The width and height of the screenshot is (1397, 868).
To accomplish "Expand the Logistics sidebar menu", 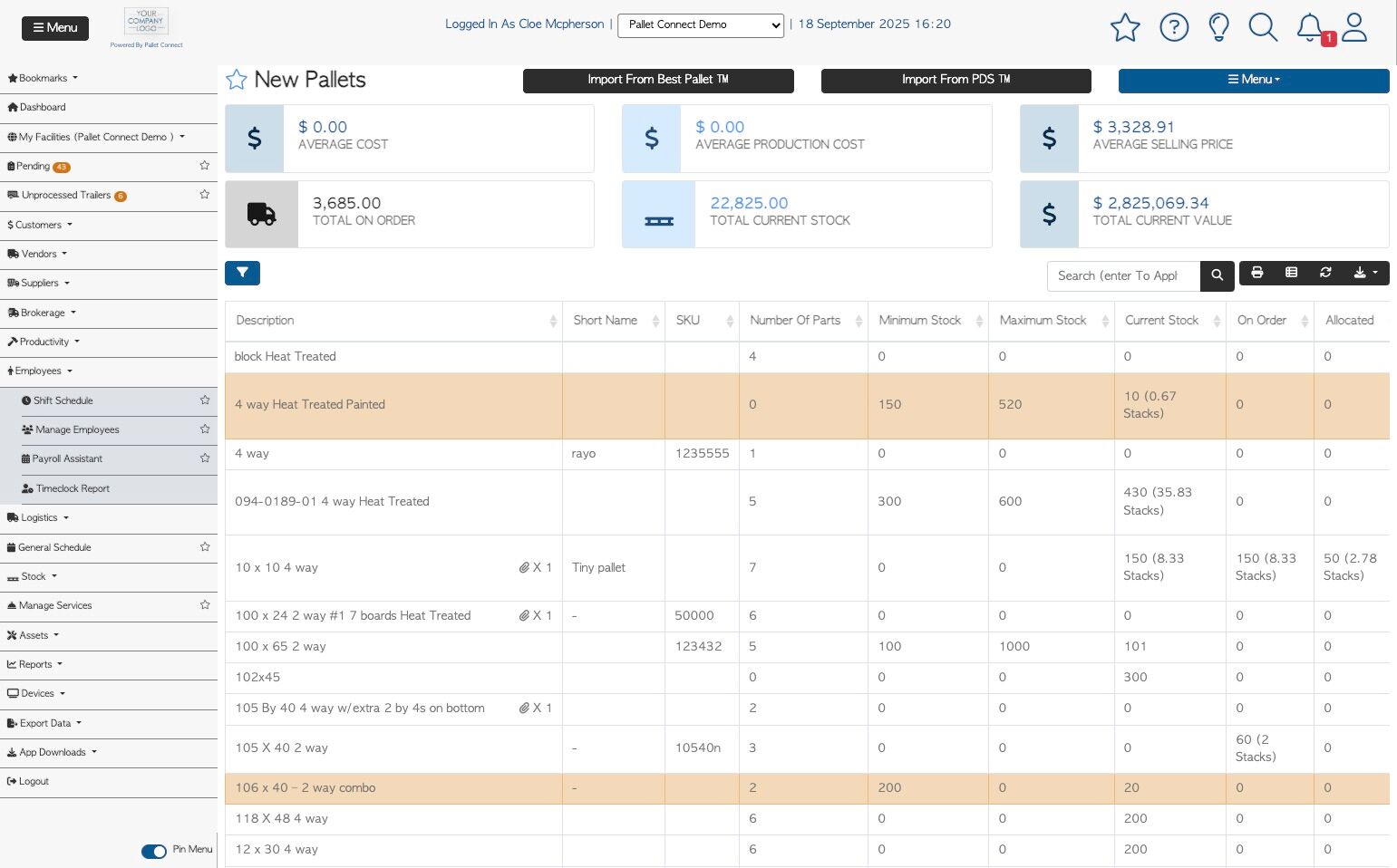I will (x=38, y=517).
